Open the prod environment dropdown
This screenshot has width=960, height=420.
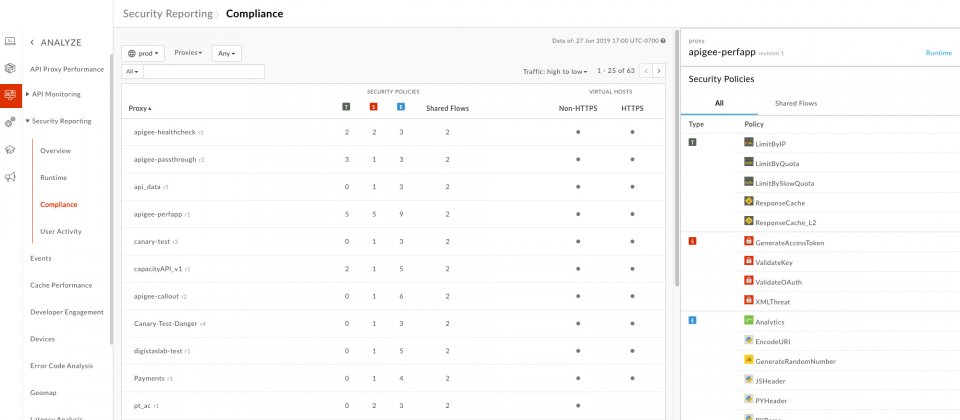[143, 53]
